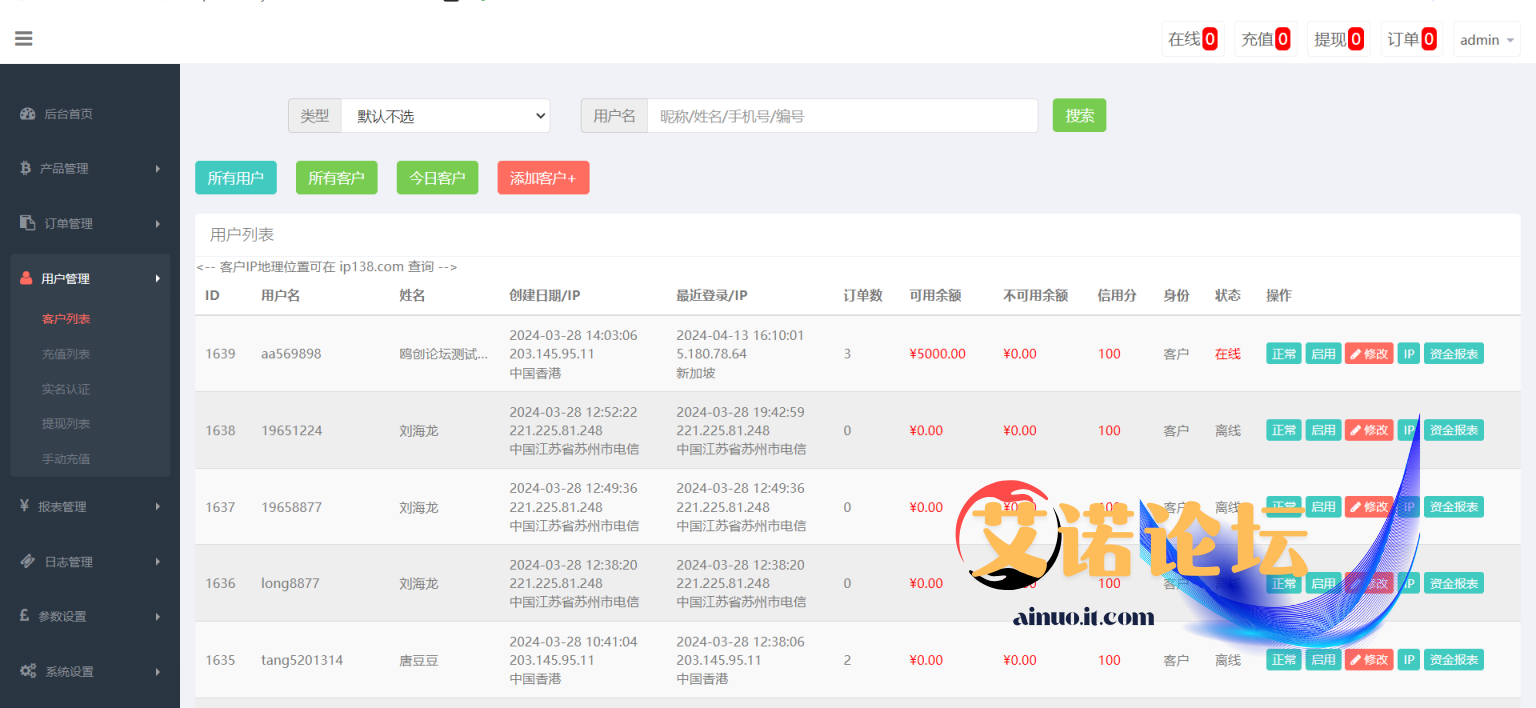Click the bitcoin icon beside 产品管理
1536x708 pixels.
pos(26,168)
